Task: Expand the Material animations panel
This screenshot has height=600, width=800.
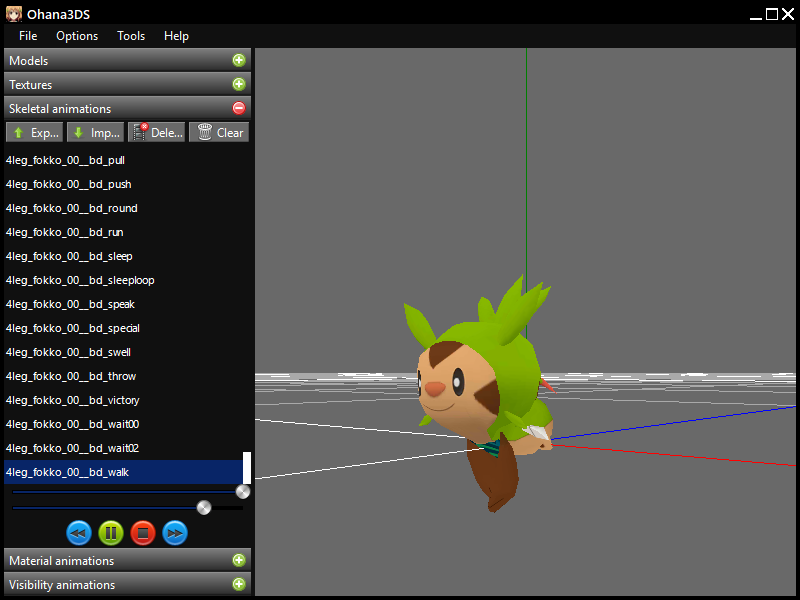Action: tap(239, 561)
